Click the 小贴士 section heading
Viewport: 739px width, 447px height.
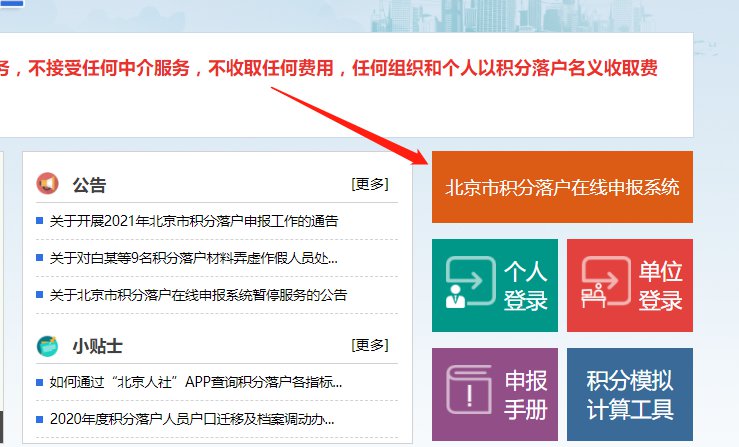[x=98, y=346]
